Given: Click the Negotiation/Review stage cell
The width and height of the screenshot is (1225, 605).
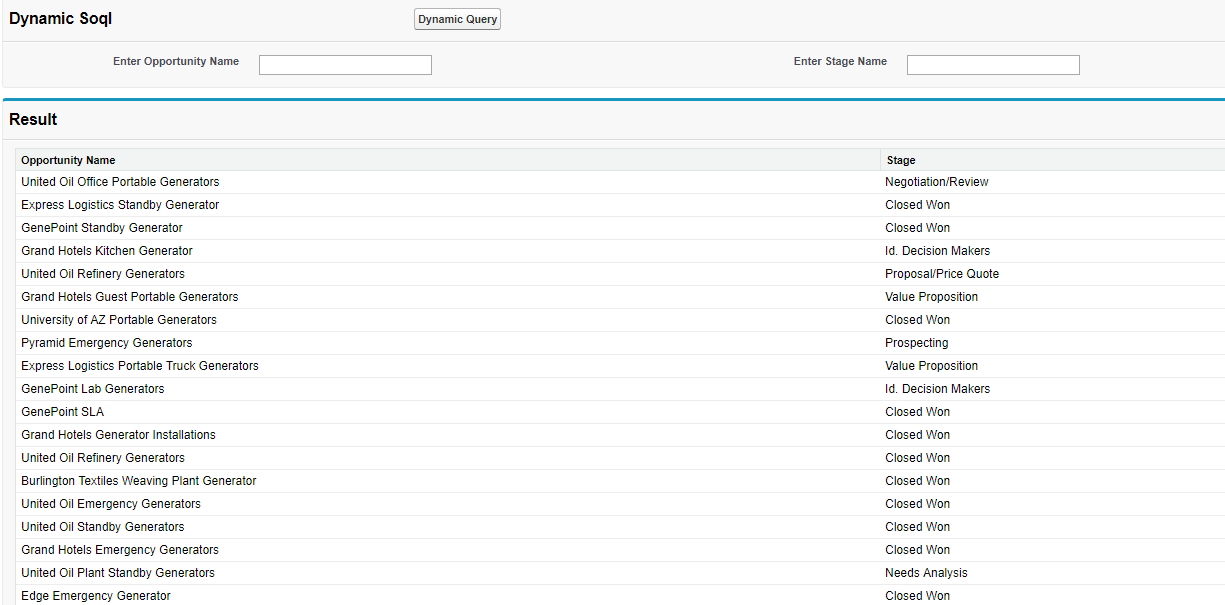Looking at the screenshot, I should click(x=937, y=182).
